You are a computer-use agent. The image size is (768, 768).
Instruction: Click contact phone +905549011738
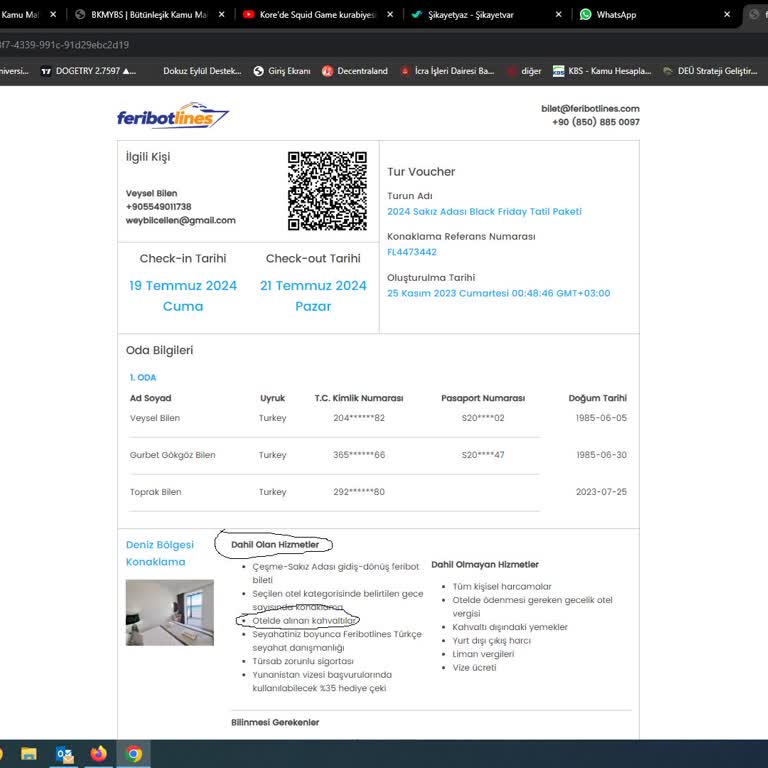[159, 207]
